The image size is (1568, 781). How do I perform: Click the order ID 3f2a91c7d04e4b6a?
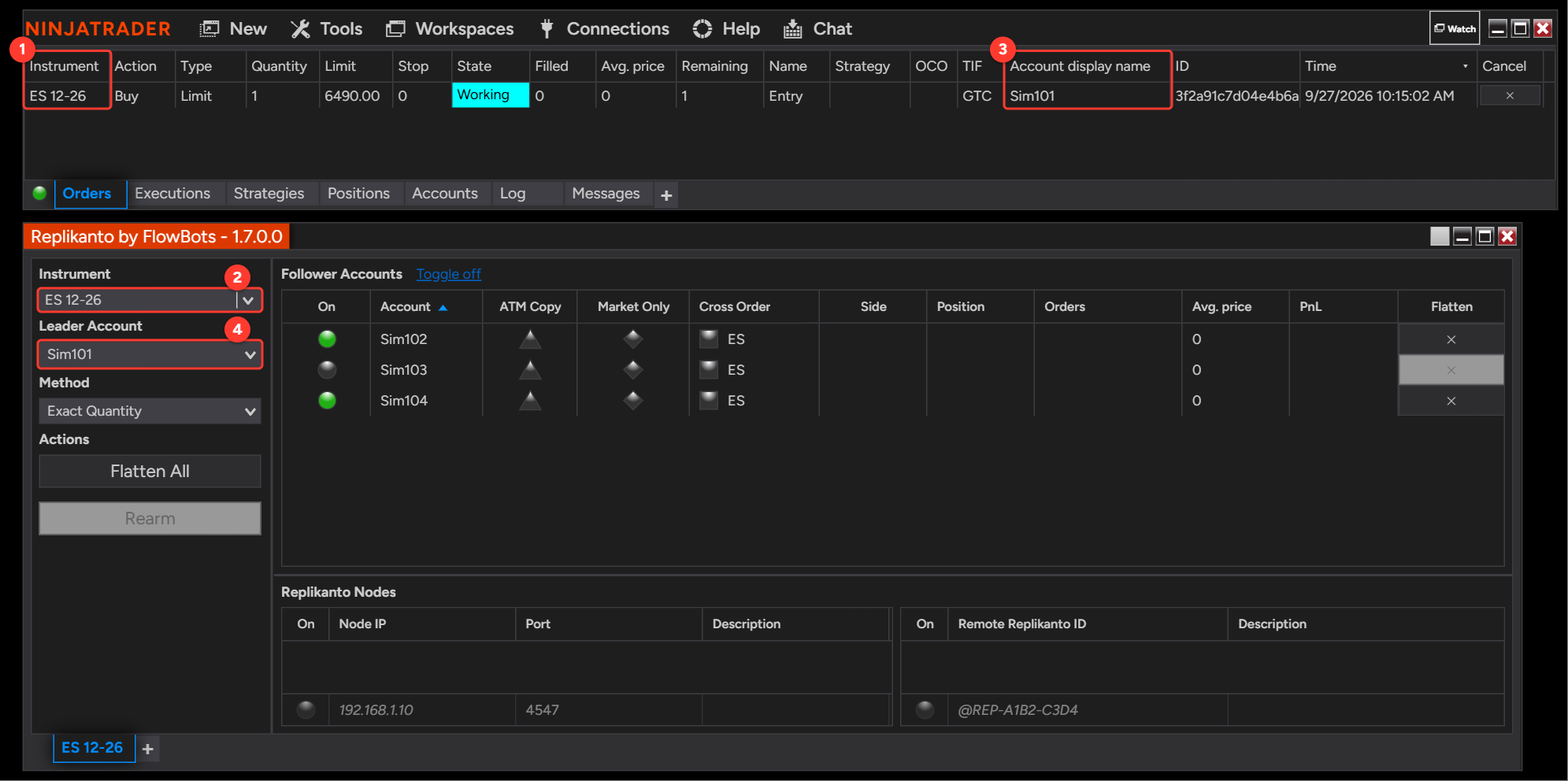point(1236,96)
